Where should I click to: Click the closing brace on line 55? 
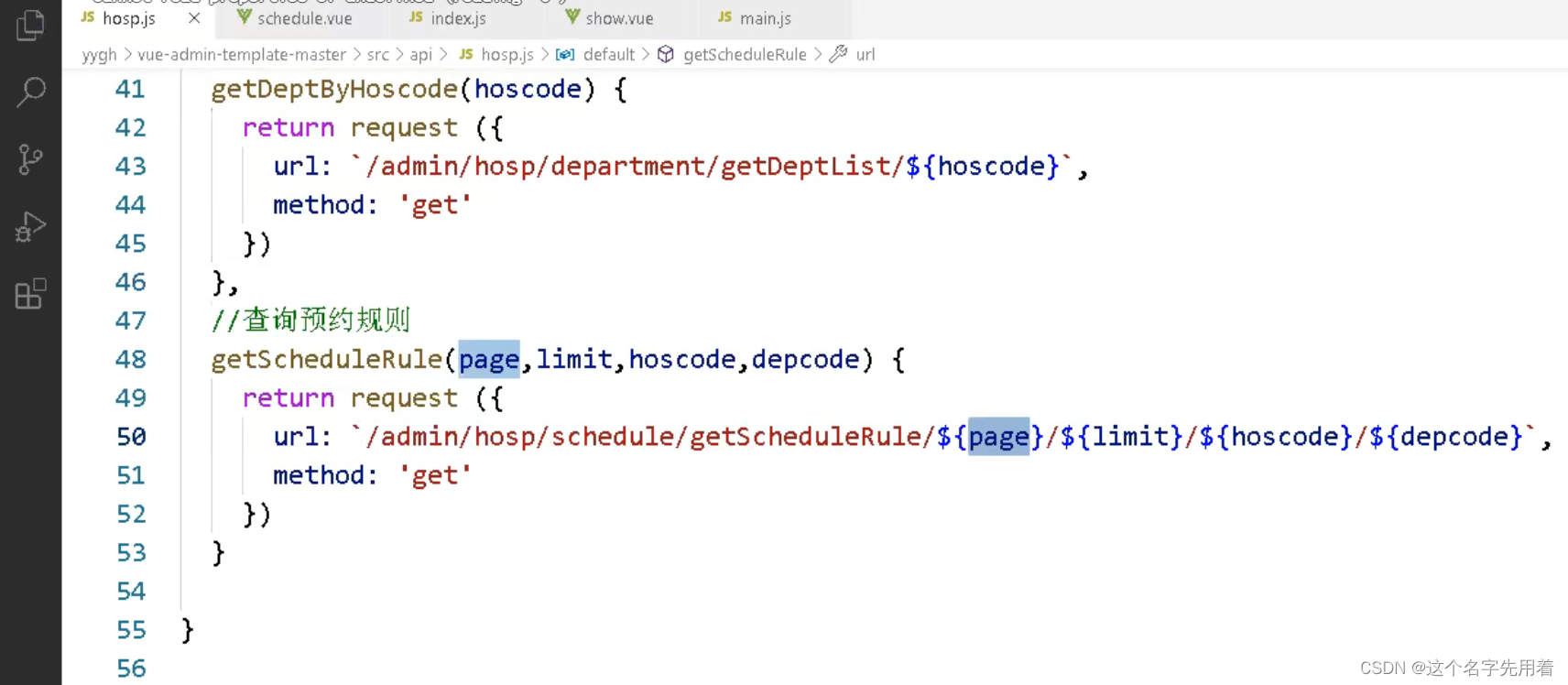(x=188, y=630)
